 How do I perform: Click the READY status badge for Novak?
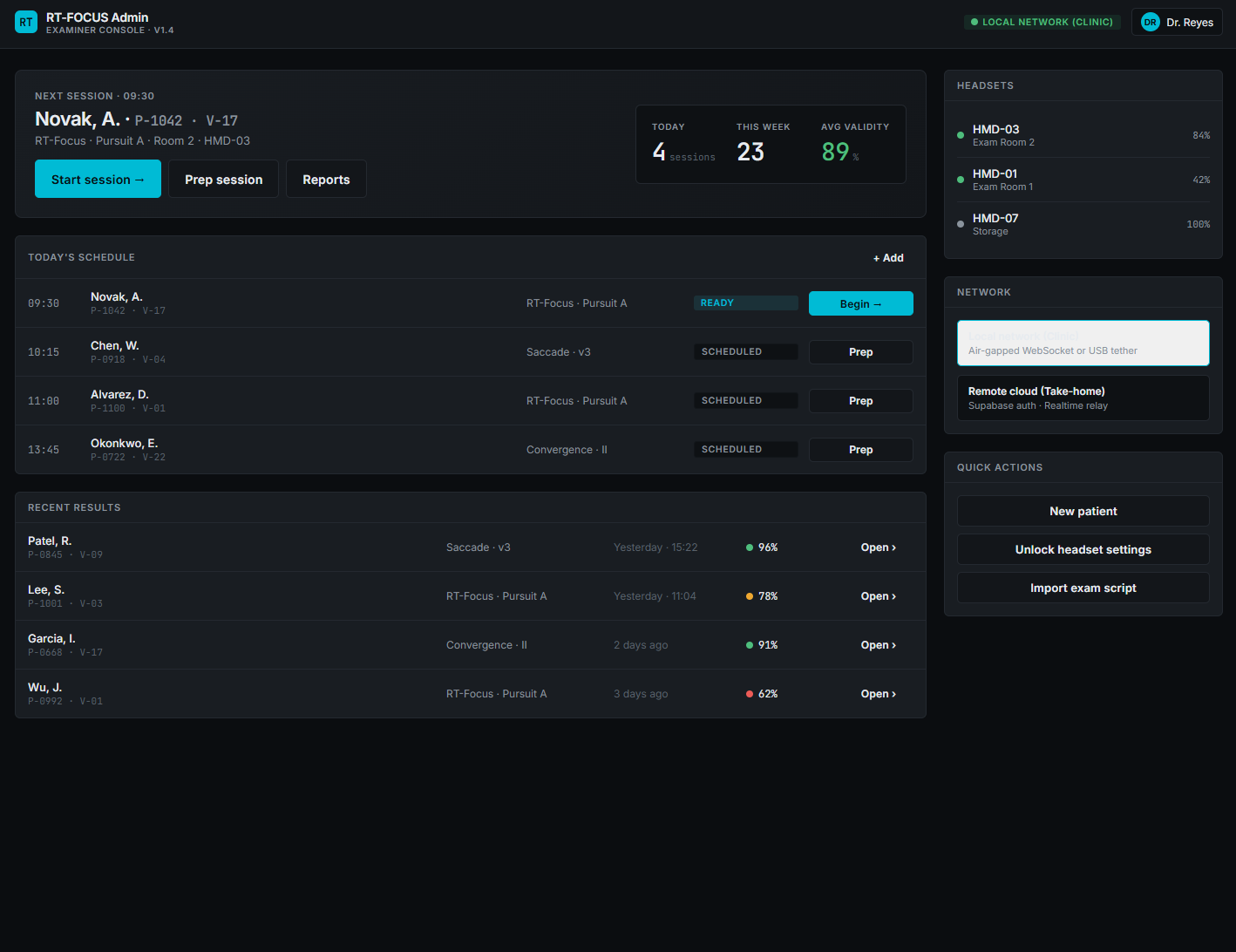745,303
